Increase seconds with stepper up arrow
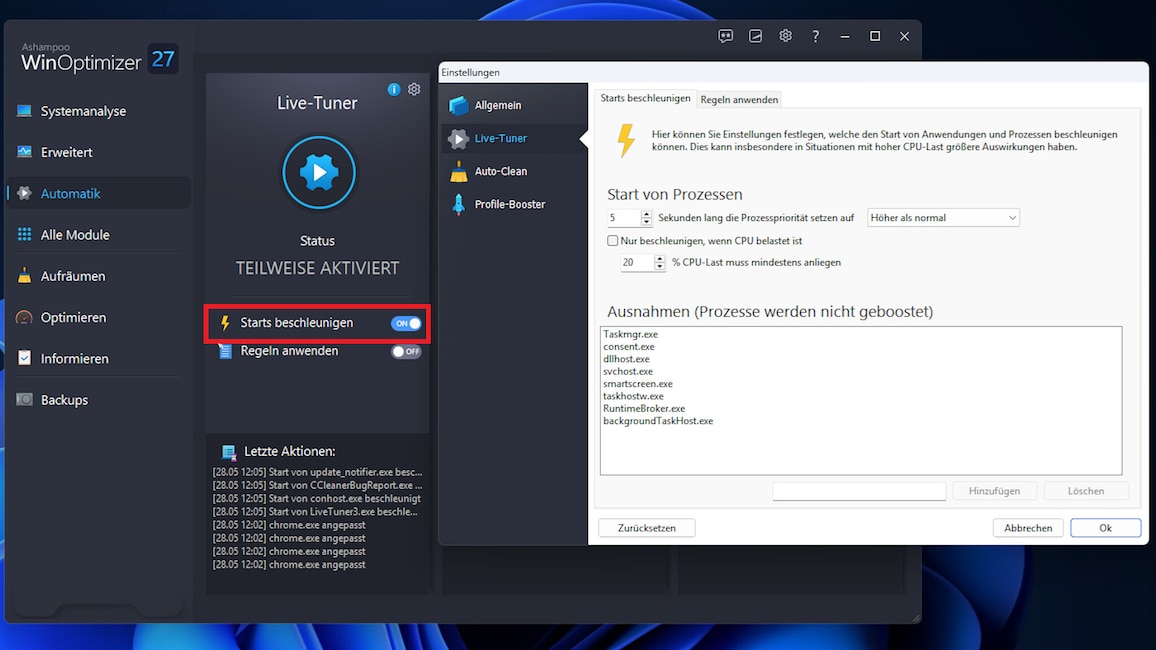This screenshot has height=650, width=1156. [647, 214]
